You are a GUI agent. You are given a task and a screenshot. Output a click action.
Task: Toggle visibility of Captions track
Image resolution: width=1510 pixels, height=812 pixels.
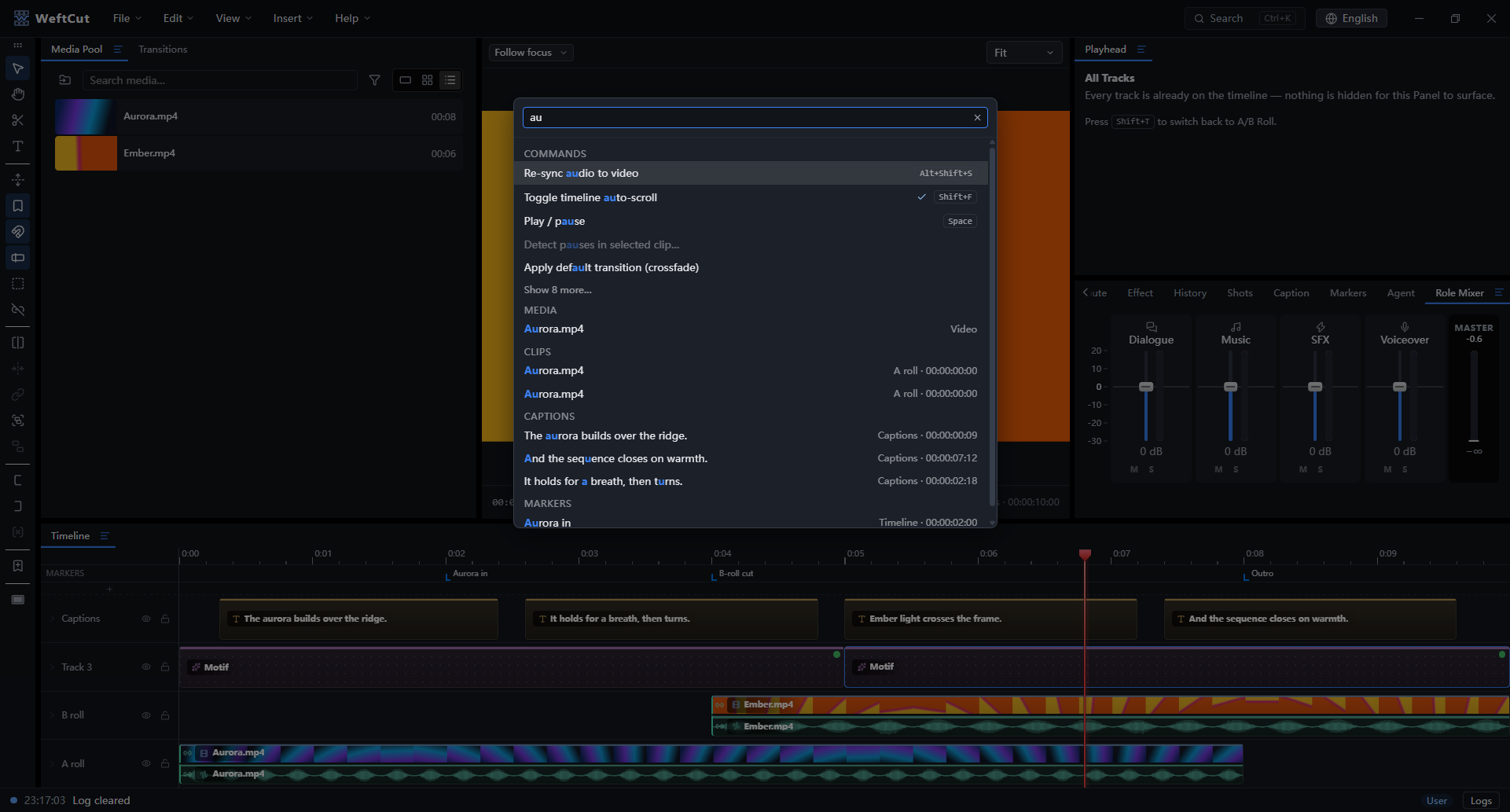[146, 619]
